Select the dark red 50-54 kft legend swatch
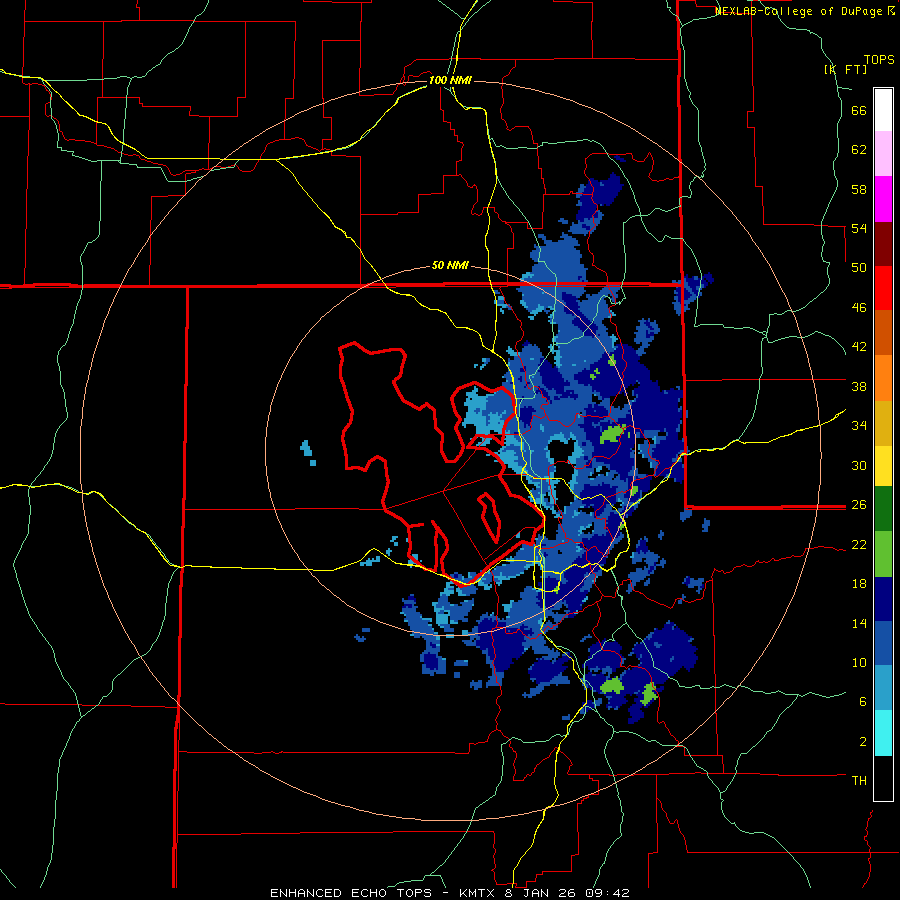 pyautogui.click(x=883, y=244)
